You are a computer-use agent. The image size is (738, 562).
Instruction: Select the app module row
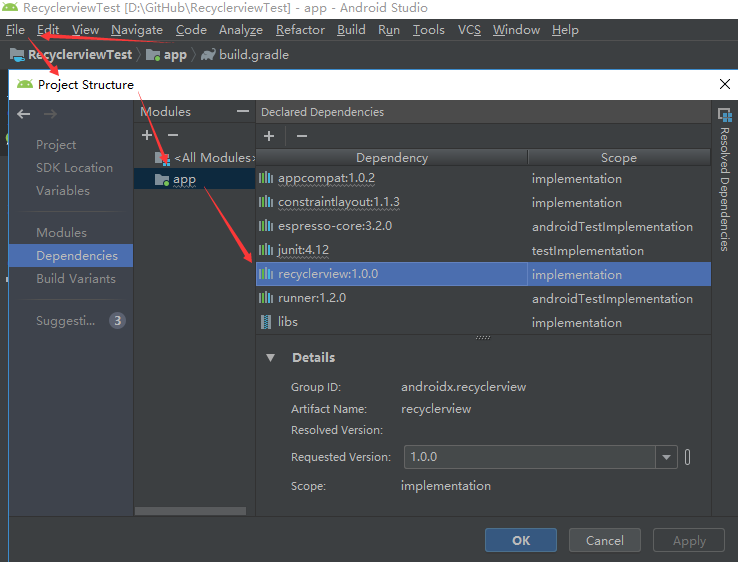point(195,179)
